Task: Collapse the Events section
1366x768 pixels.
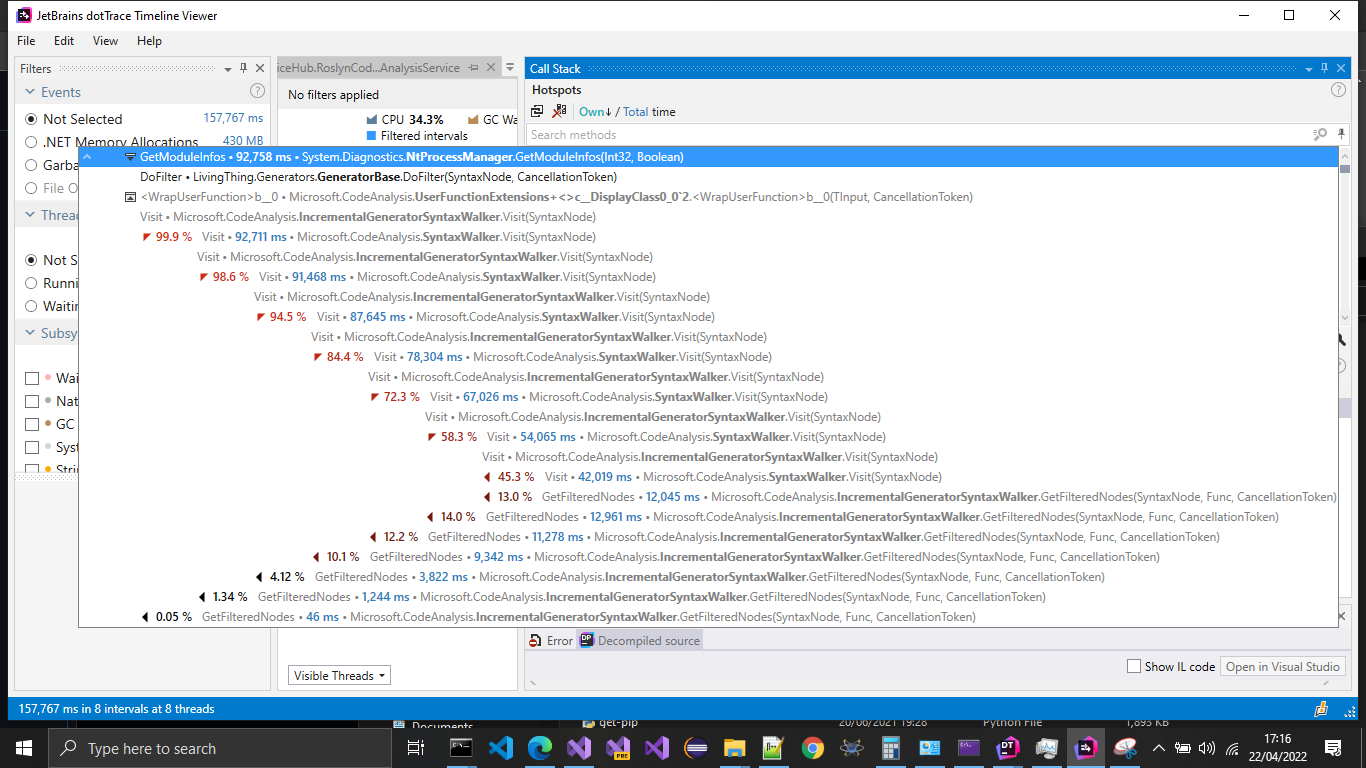Action: pyautogui.click(x=29, y=92)
